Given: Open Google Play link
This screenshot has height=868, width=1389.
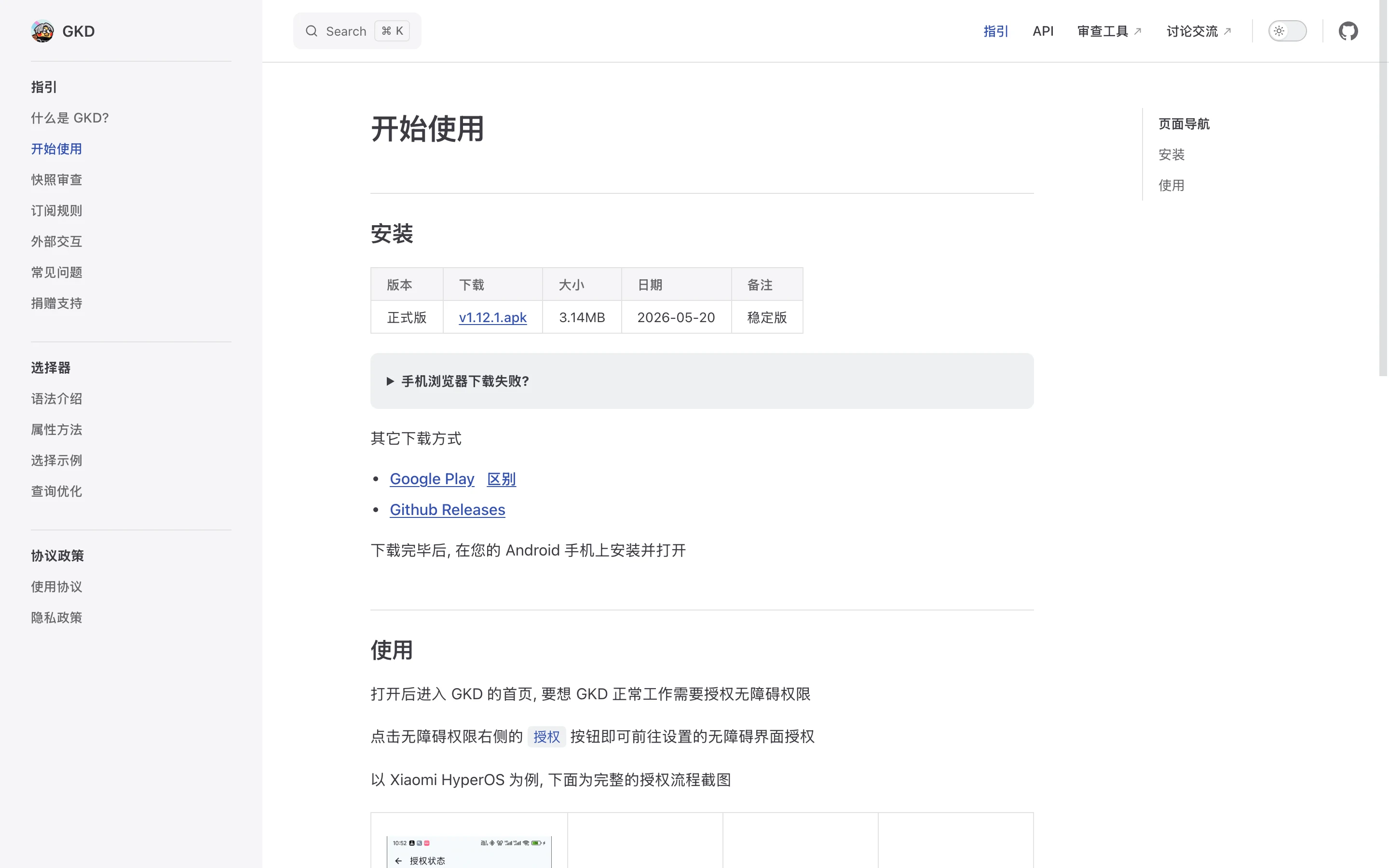Looking at the screenshot, I should tap(432, 479).
